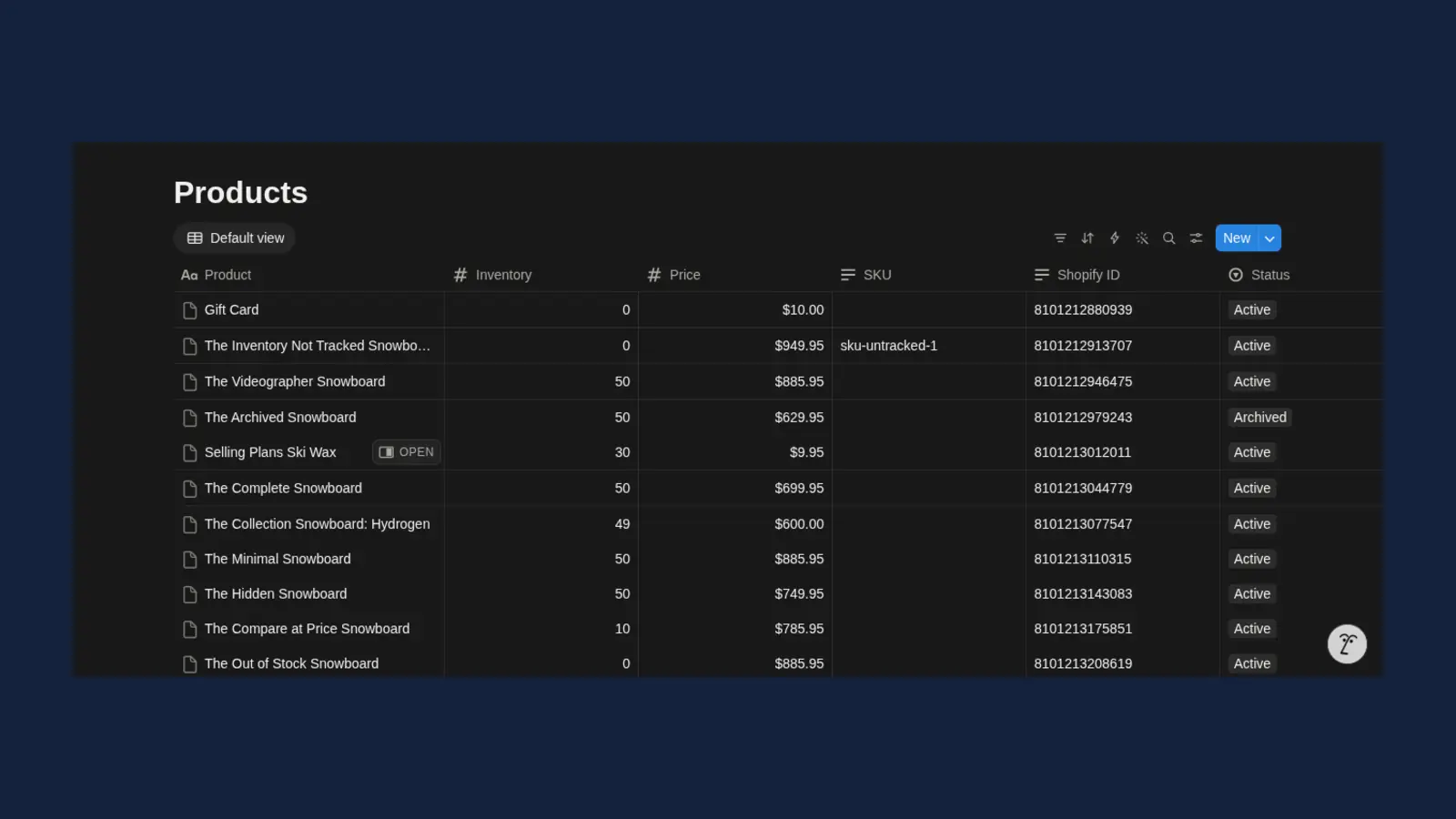Select price cell $600.00
The height and width of the screenshot is (819, 1456).
(x=735, y=524)
